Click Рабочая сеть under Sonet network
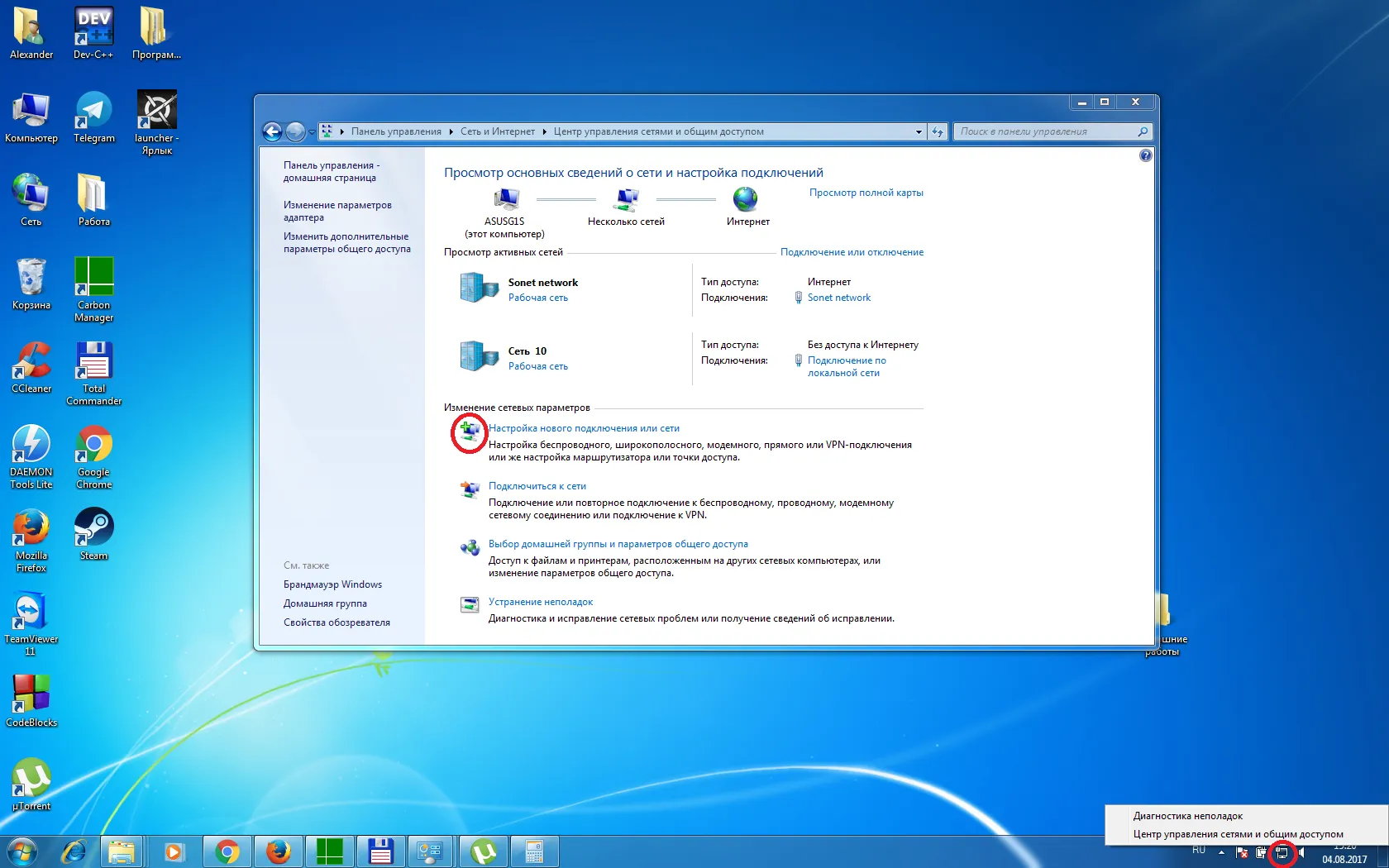Viewport: 1389px width, 868px height. tap(538, 298)
